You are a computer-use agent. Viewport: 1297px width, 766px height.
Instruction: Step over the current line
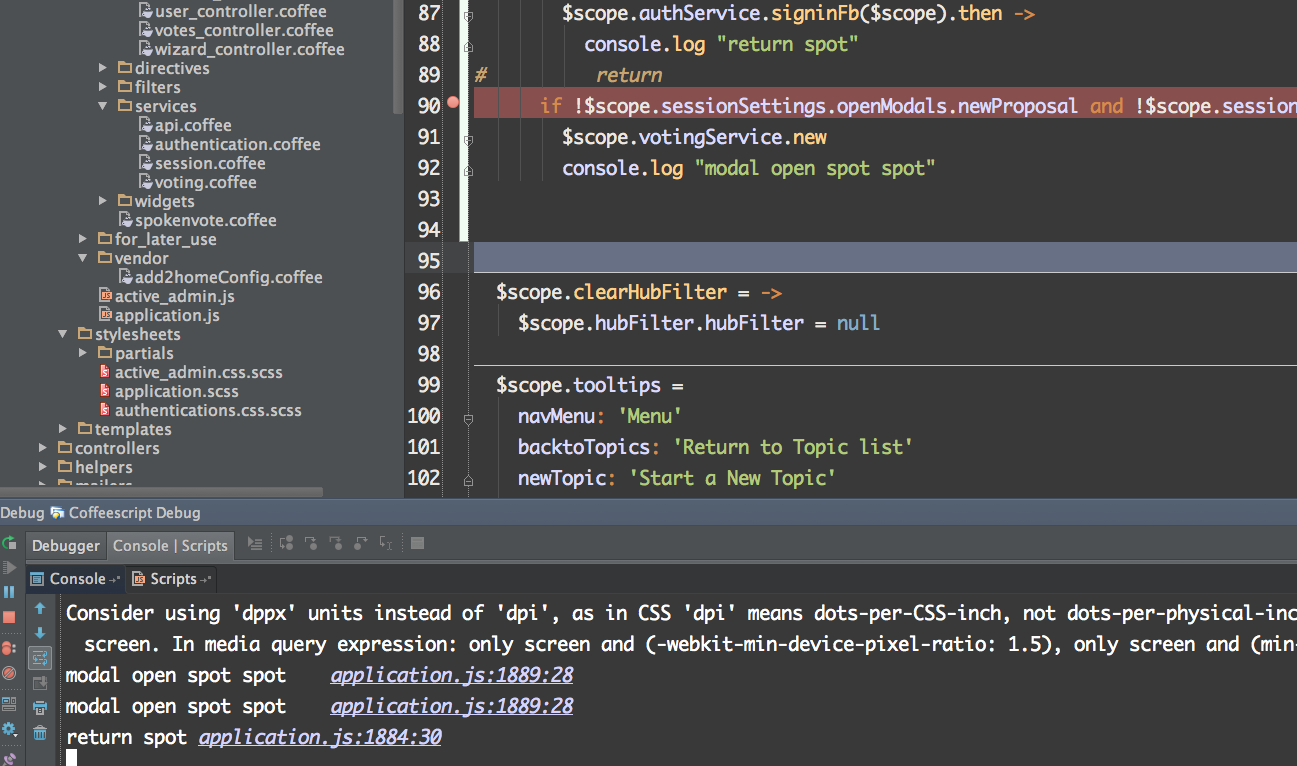coord(286,543)
